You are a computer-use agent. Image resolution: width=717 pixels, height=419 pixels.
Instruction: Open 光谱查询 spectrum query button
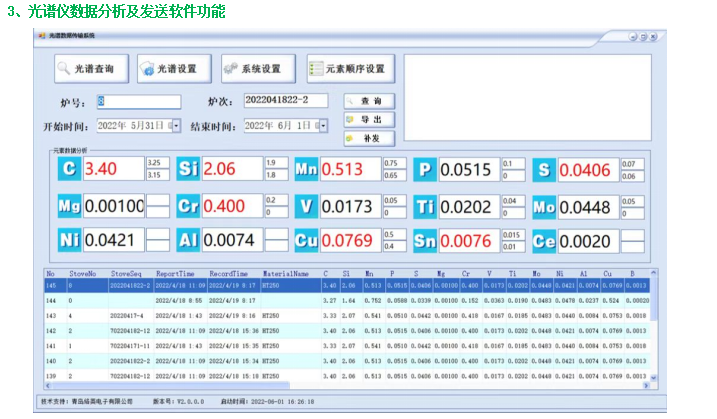coord(92,69)
